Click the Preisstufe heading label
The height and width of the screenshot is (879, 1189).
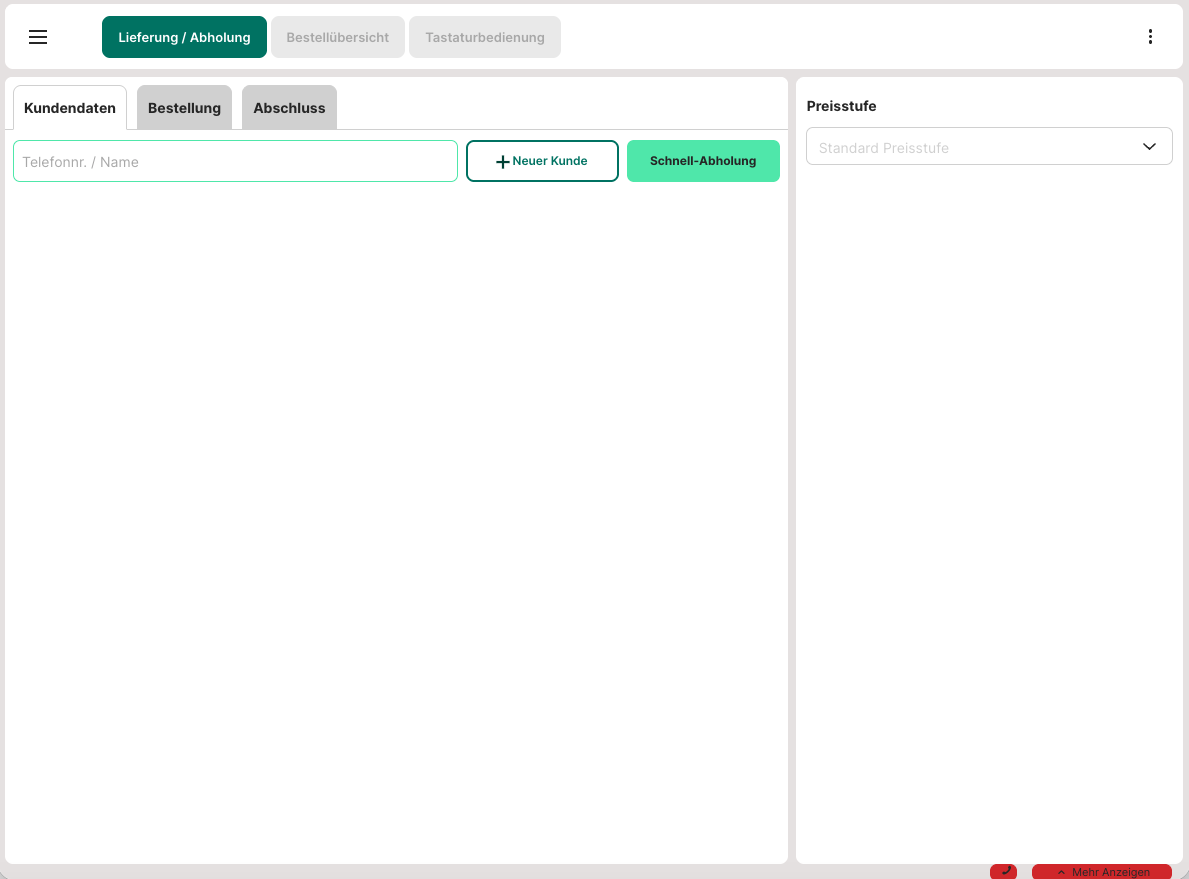[841, 106]
